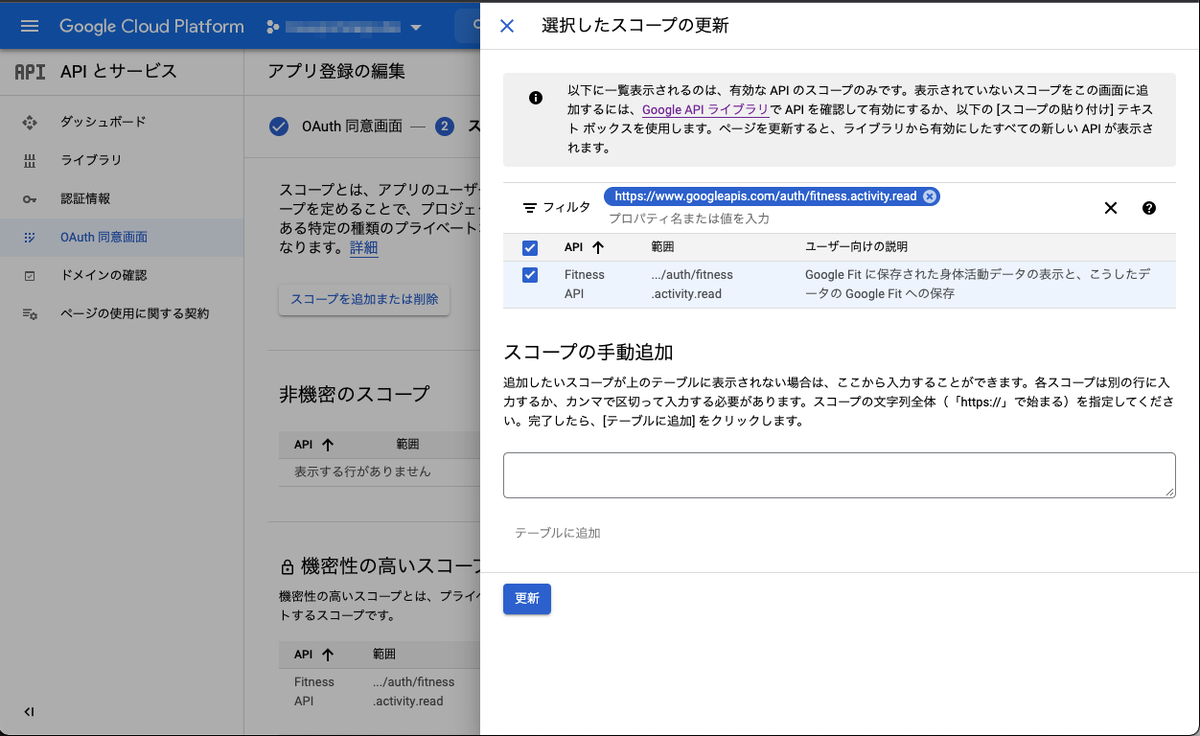Click the Google Fit description cell
Image resolution: width=1200 pixels, height=736 pixels.
[x=976, y=284]
